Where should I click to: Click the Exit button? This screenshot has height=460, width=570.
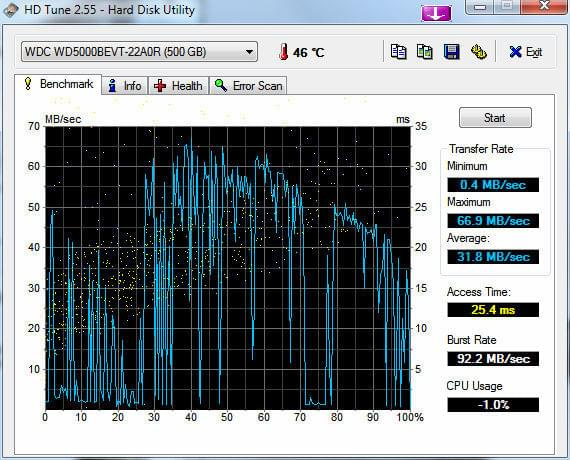pyautogui.click(x=526, y=52)
